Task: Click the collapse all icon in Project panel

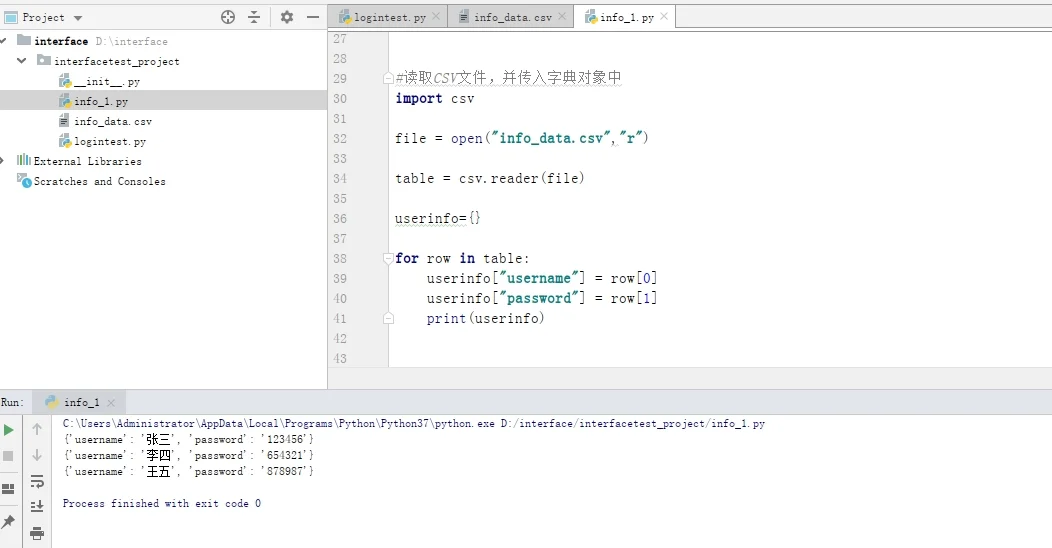Action: [x=254, y=17]
